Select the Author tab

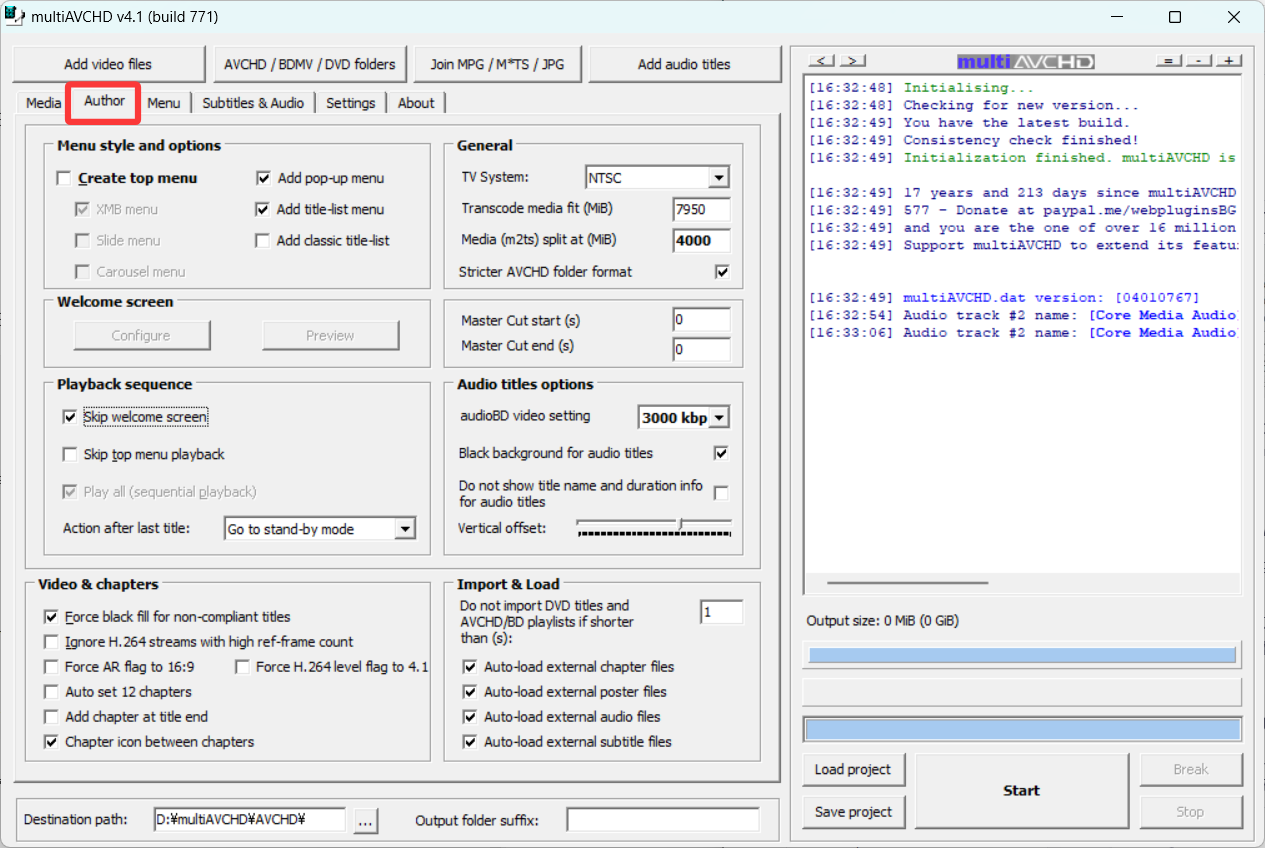pyautogui.click(x=104, y=101)
